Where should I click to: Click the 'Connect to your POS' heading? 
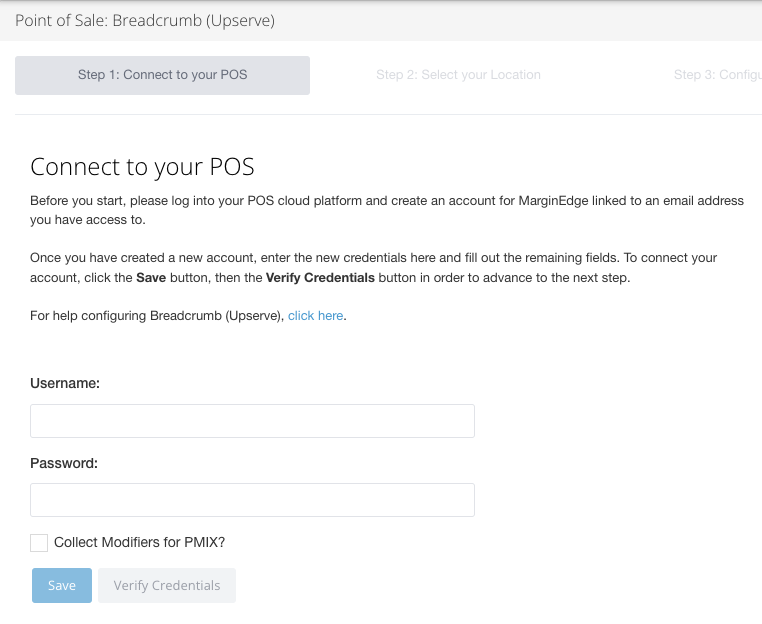tap(142, 167)
